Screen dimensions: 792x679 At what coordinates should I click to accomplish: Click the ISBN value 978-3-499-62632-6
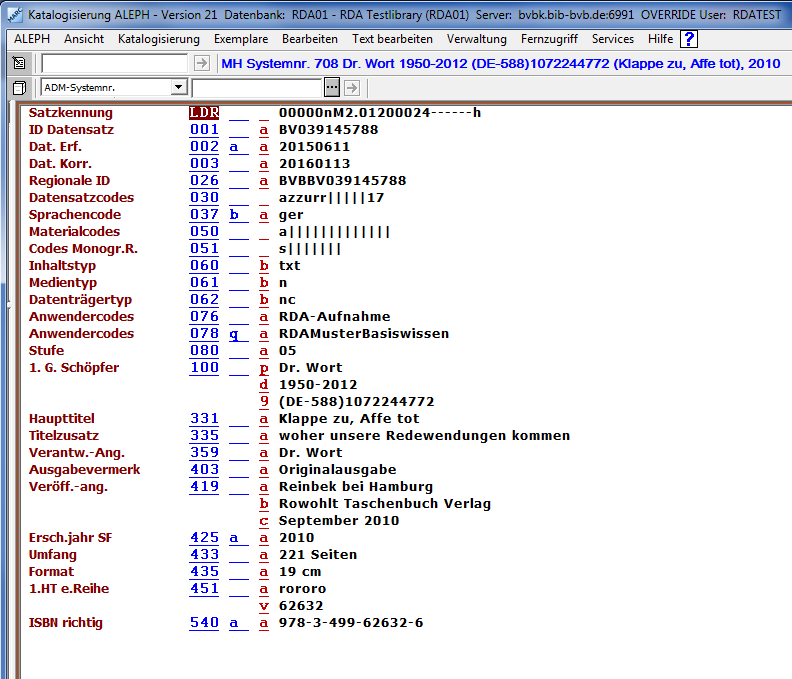point(351,623)
